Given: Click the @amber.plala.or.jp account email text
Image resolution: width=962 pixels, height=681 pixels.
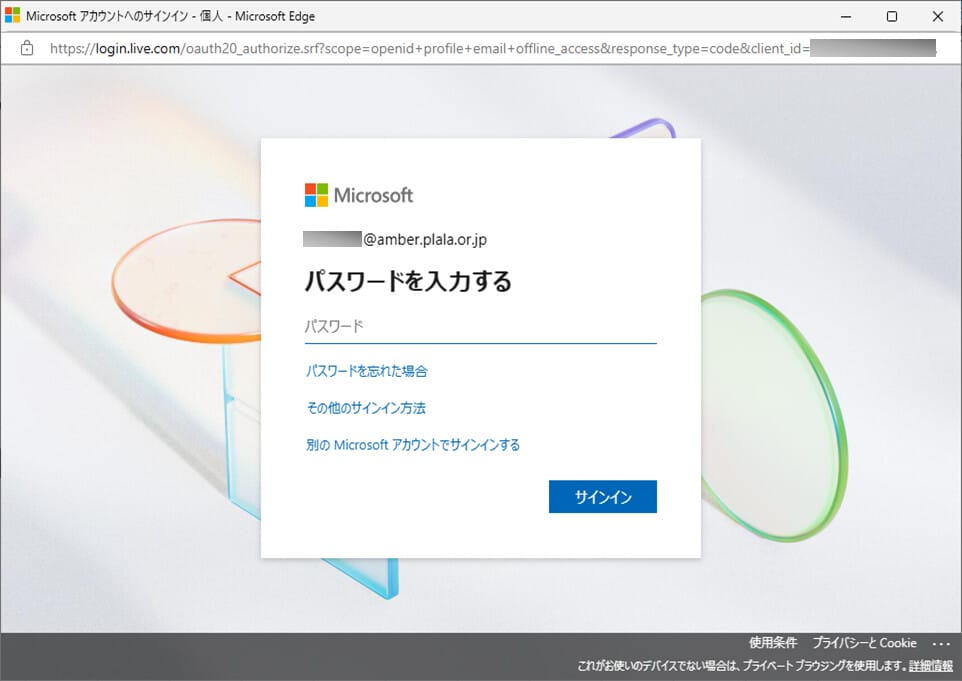Looking at the screenshot, I should [425, 239].
